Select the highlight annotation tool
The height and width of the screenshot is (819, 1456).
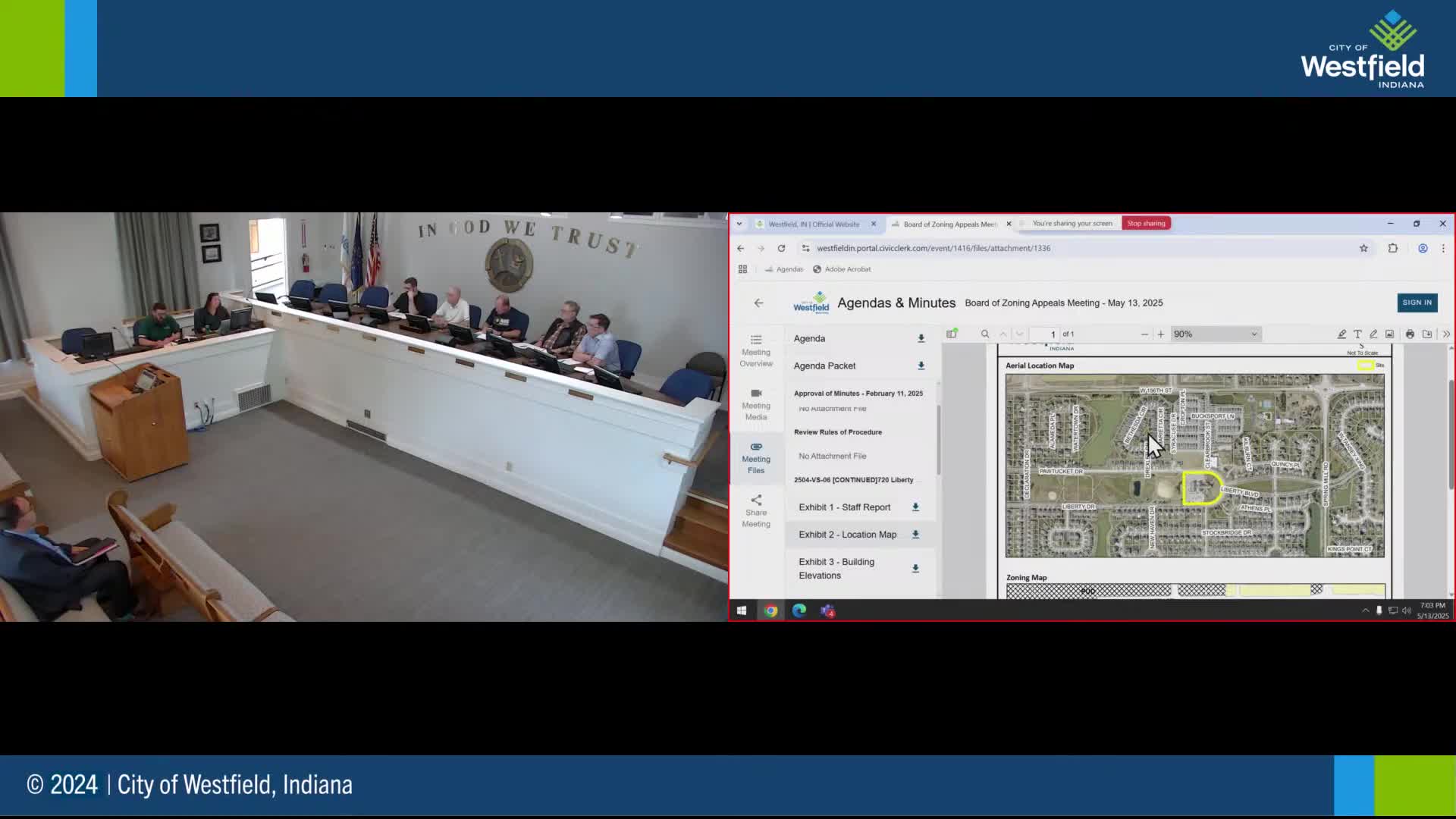pos(1341,334)
